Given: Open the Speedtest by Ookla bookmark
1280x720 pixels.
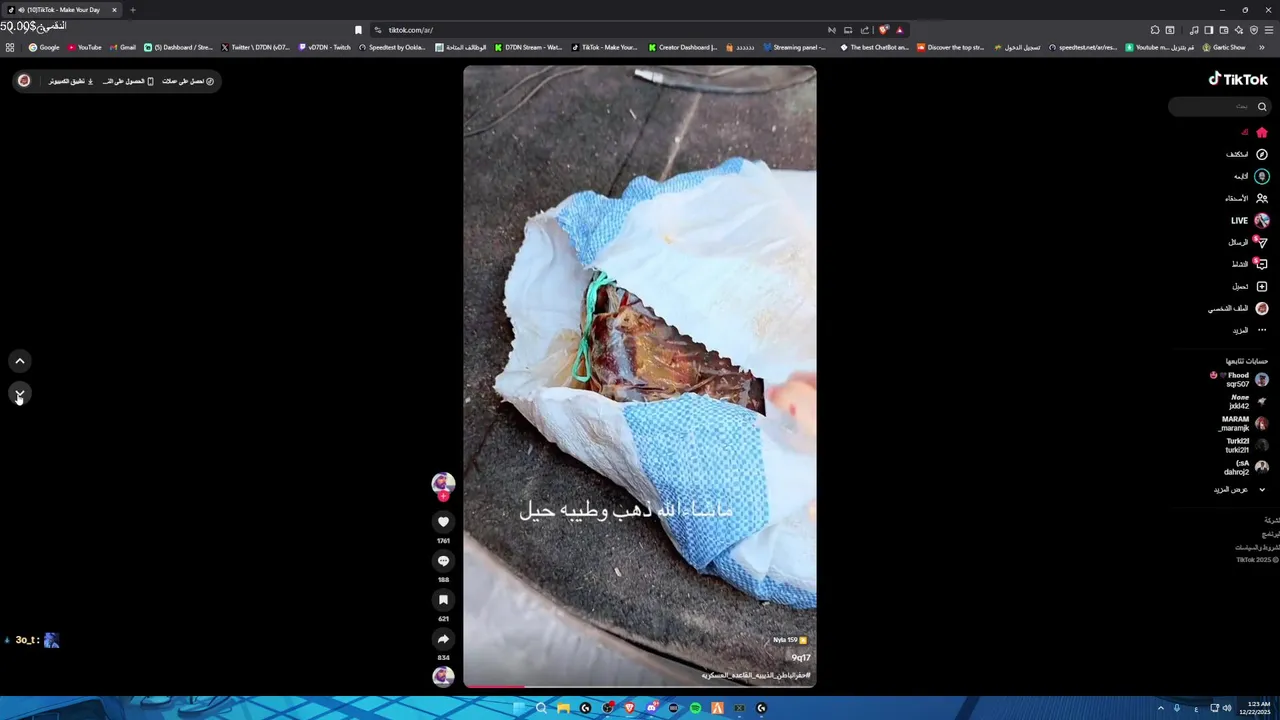Looking at the screenshot, I should tap(393, 47).
